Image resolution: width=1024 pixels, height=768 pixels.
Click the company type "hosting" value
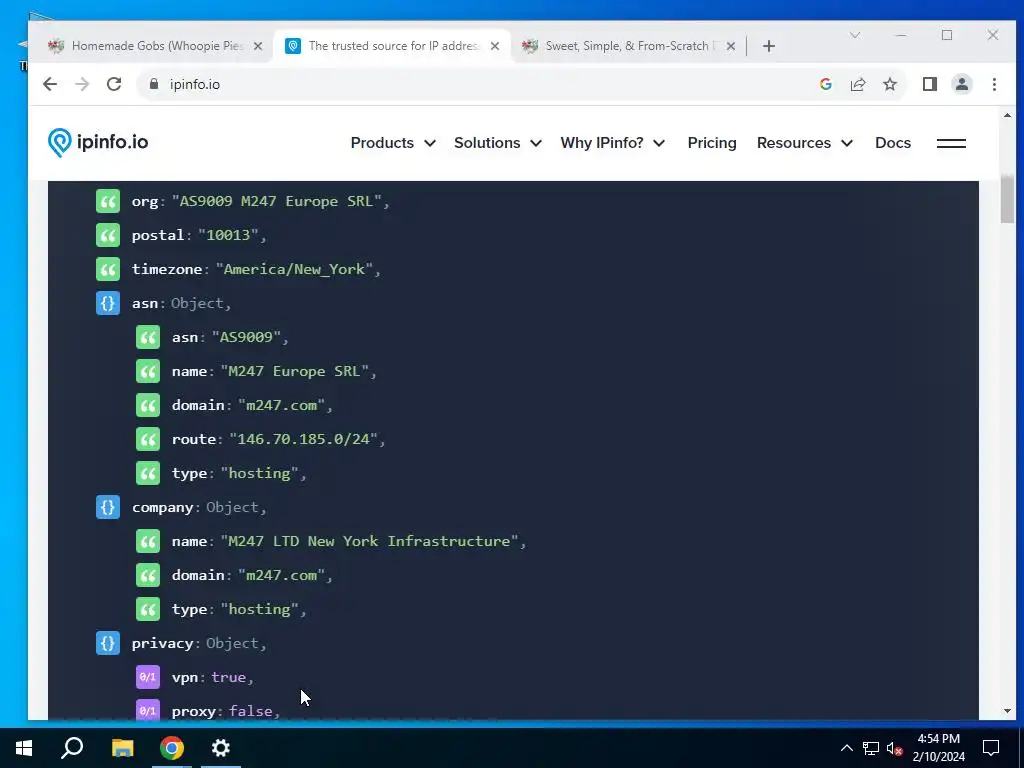coord(259,609)
